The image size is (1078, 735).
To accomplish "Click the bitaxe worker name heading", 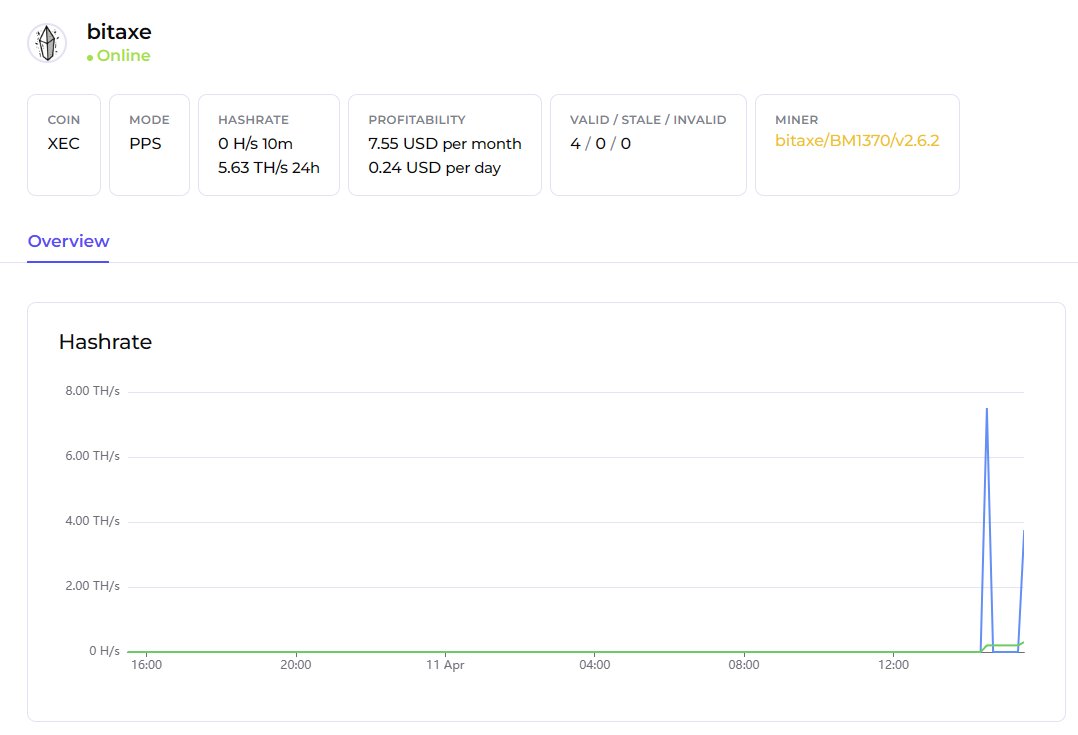I will pyautogui.click(x=119, y=32).
